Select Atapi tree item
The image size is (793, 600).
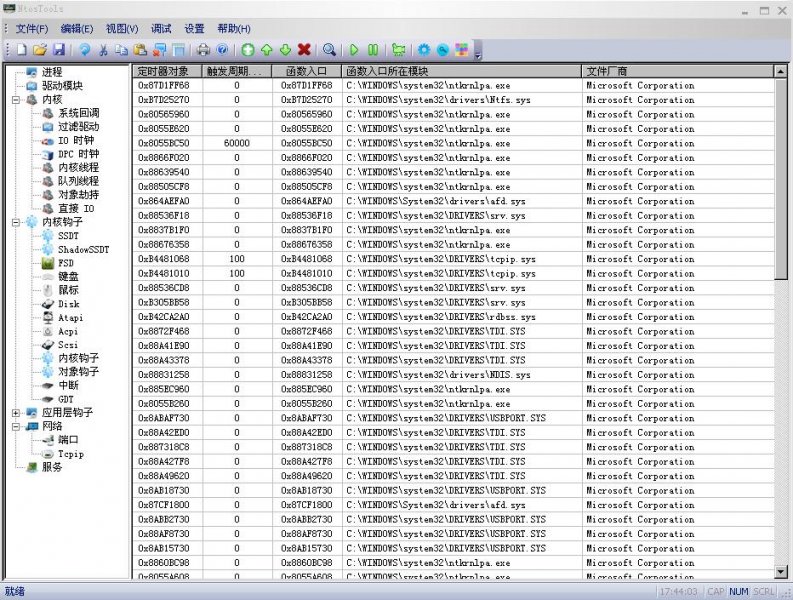pyautogui.click(x=71, y=318)
